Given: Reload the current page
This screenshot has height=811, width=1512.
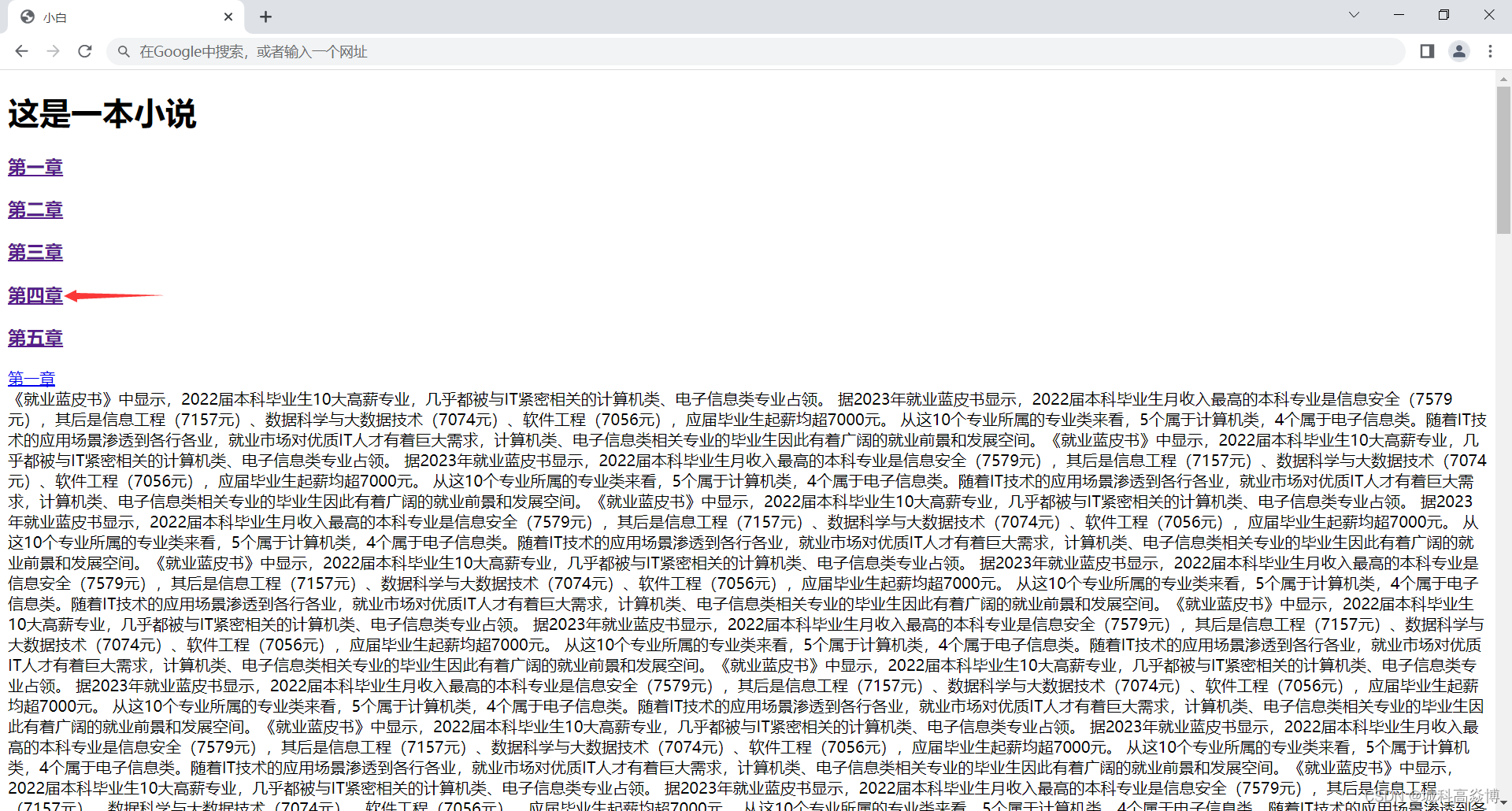Looking at the screenshot, I should (84, 51).
